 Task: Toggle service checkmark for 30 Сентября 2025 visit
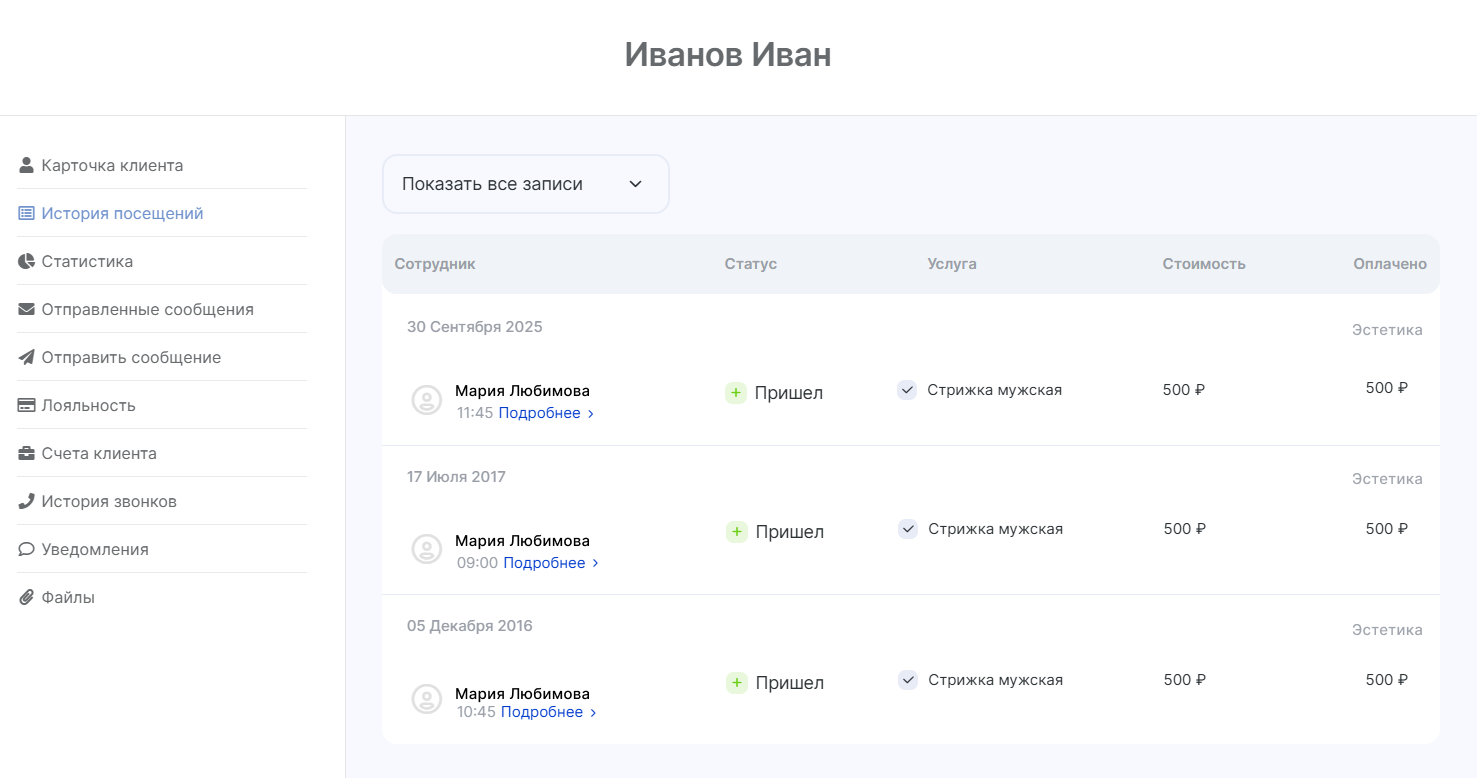tap(907, 390)
